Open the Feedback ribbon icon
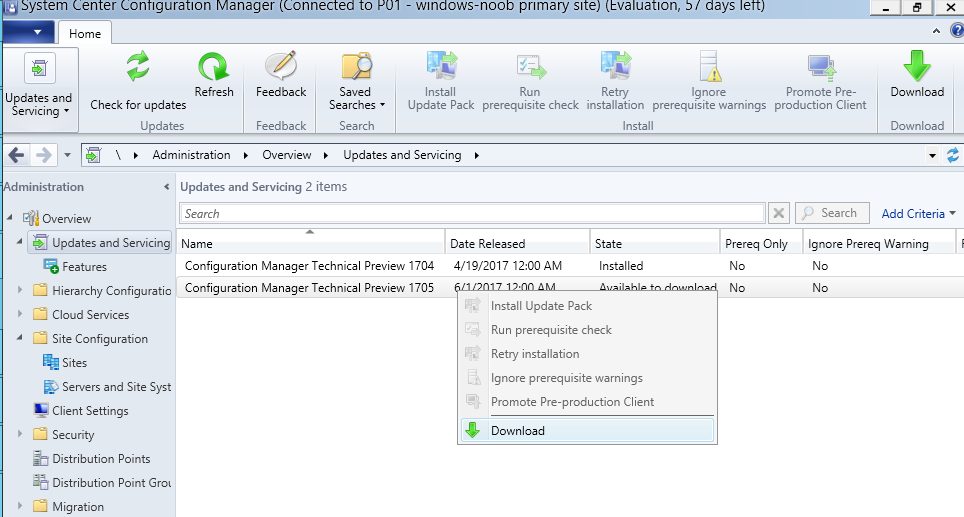Image resolution: width=964 pixels, height=517 pixels. (281, 66)
